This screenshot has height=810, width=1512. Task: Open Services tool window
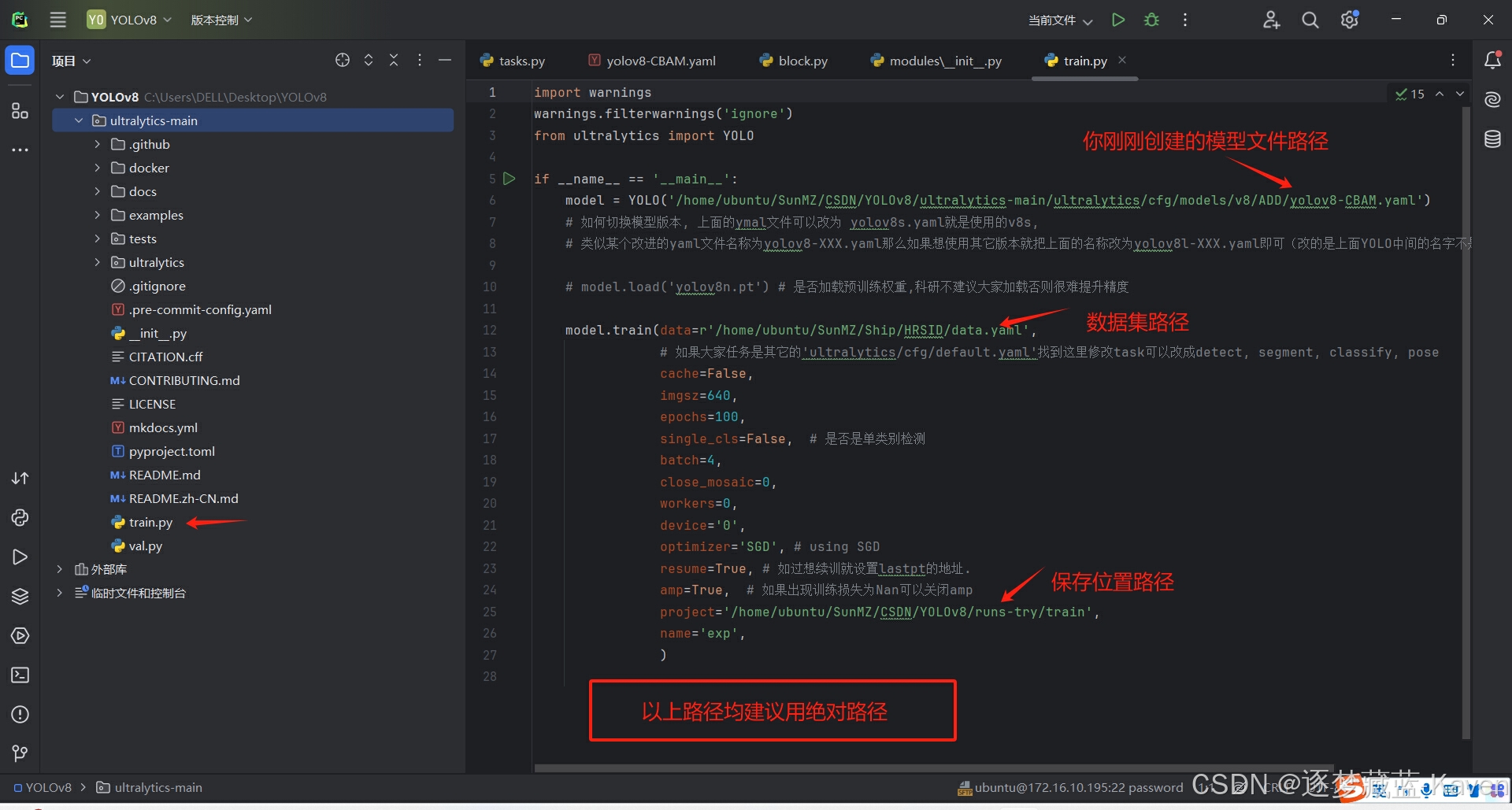[x=20, y=636]
